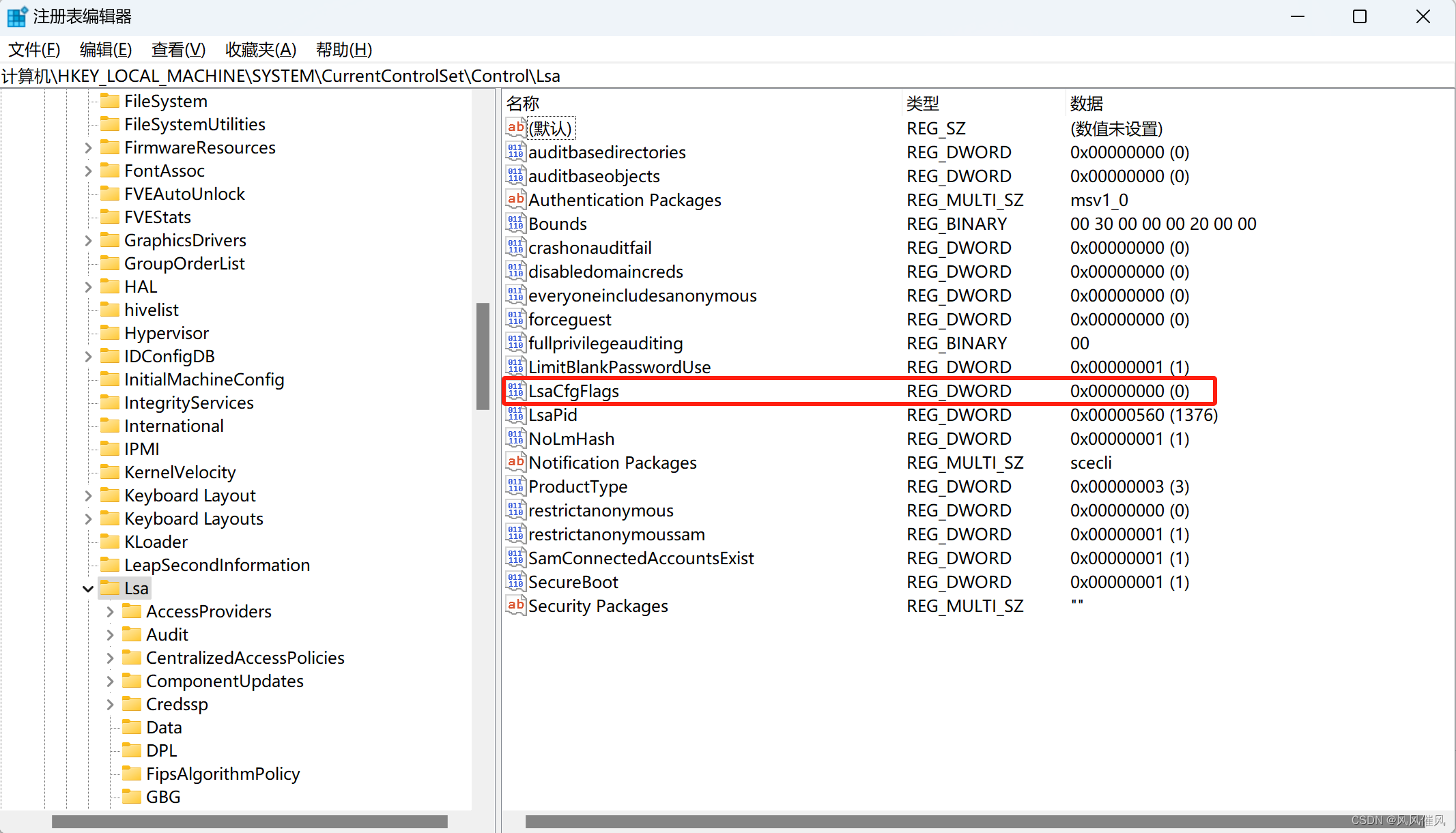
Task: Click the Registry Editor app icon in the title bar
Action: click(16, 16)
